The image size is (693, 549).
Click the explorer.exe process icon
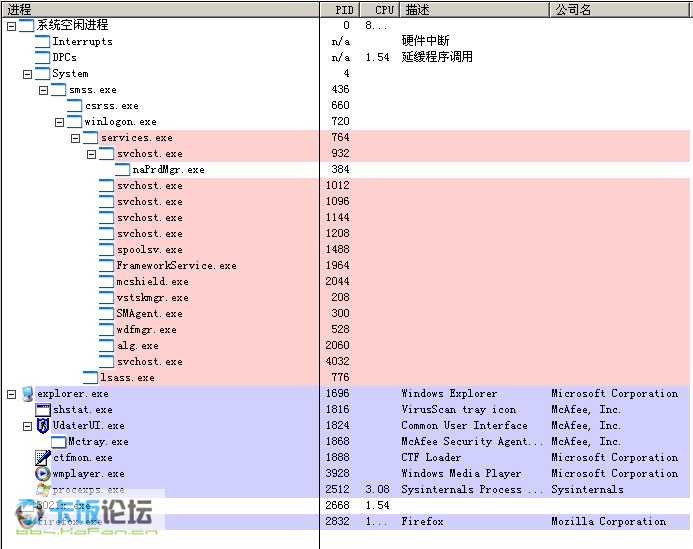pos(27,393)
